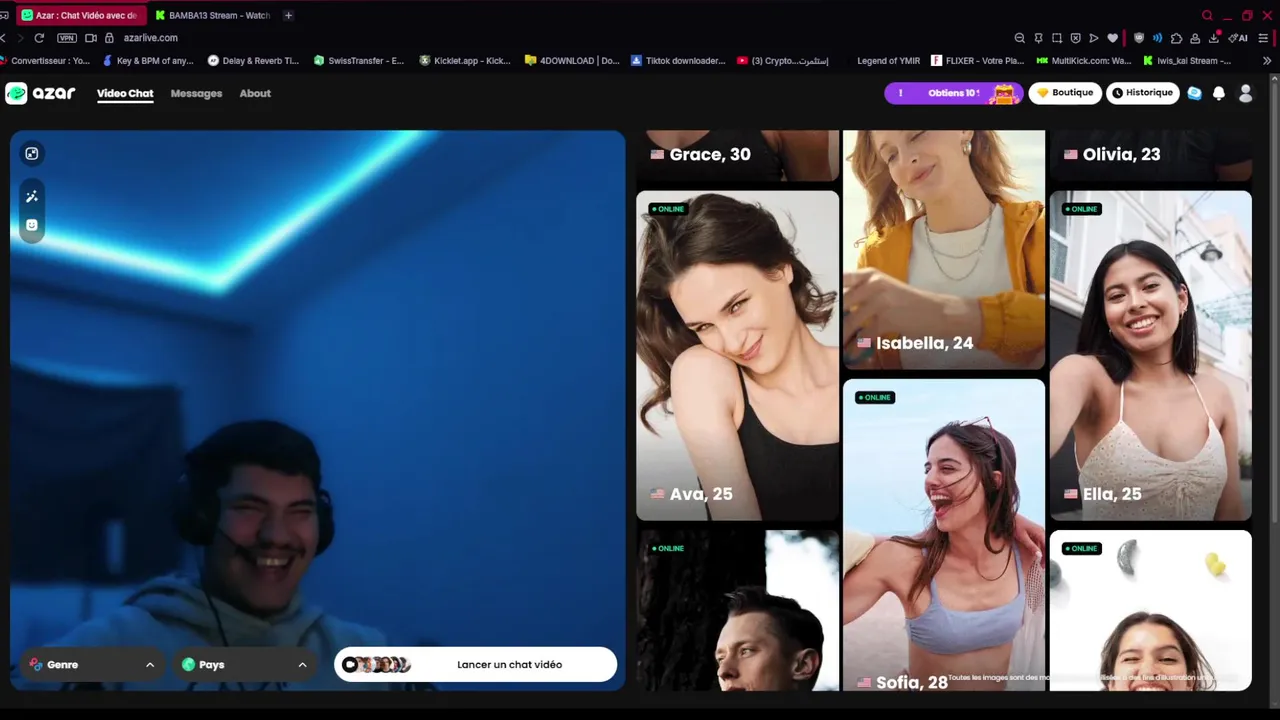Click the purple Obtiens 10 reward banner
The height and width of the screenshot is (720, 1280).
point(954,93)
